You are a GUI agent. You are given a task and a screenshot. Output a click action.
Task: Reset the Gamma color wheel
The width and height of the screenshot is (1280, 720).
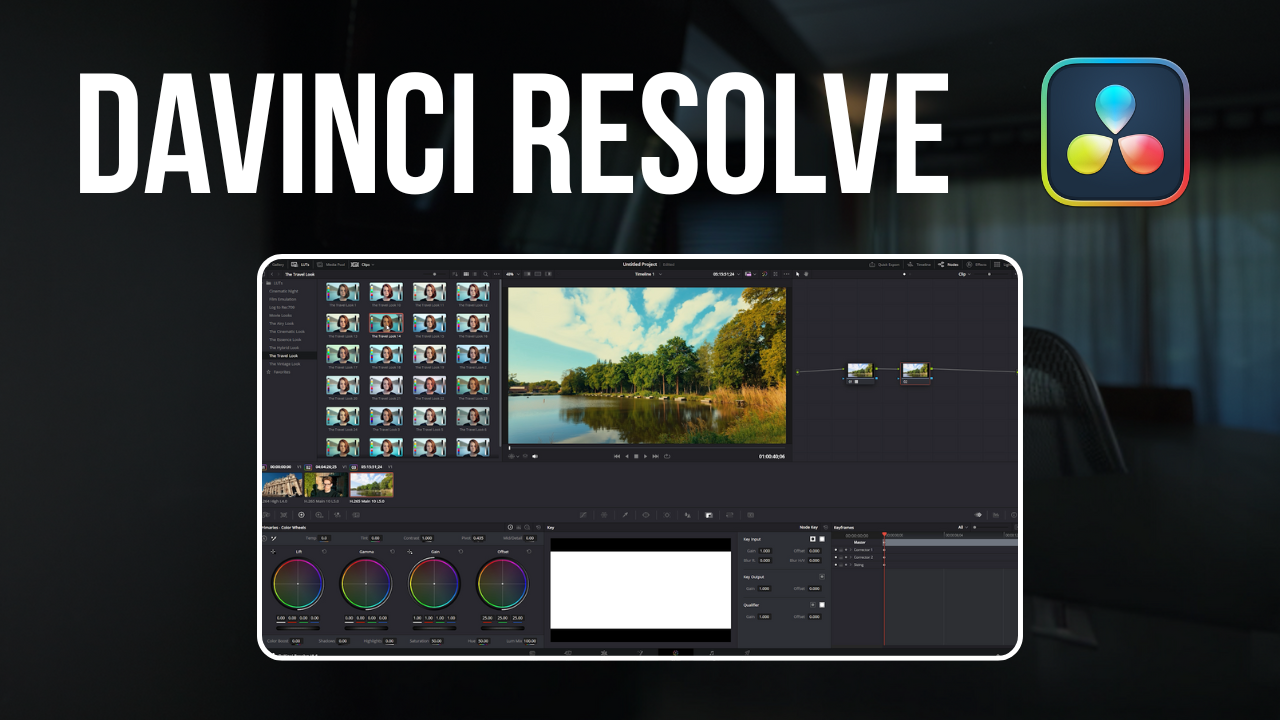click(x=392, y=551)
